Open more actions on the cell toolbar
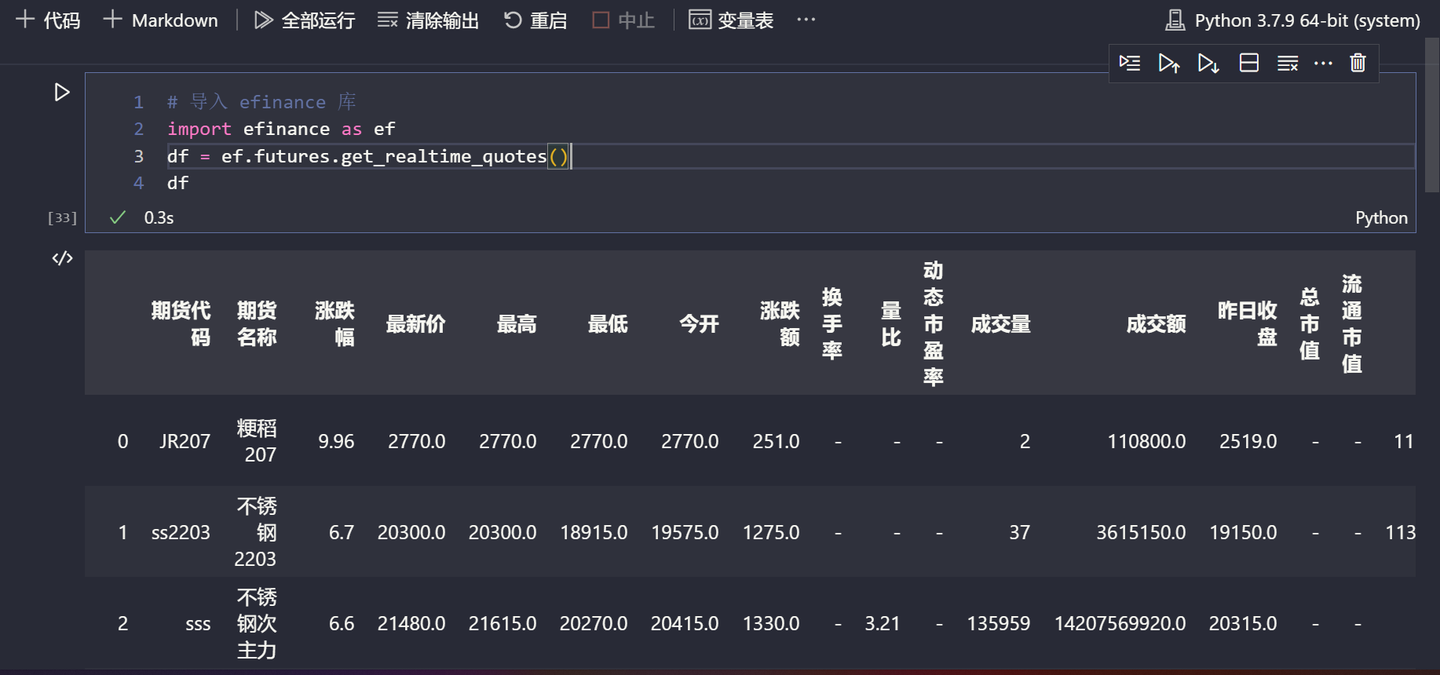The width and height of the screenshot is (1440, 675). pyautogui.click(x=1323, y=62)
